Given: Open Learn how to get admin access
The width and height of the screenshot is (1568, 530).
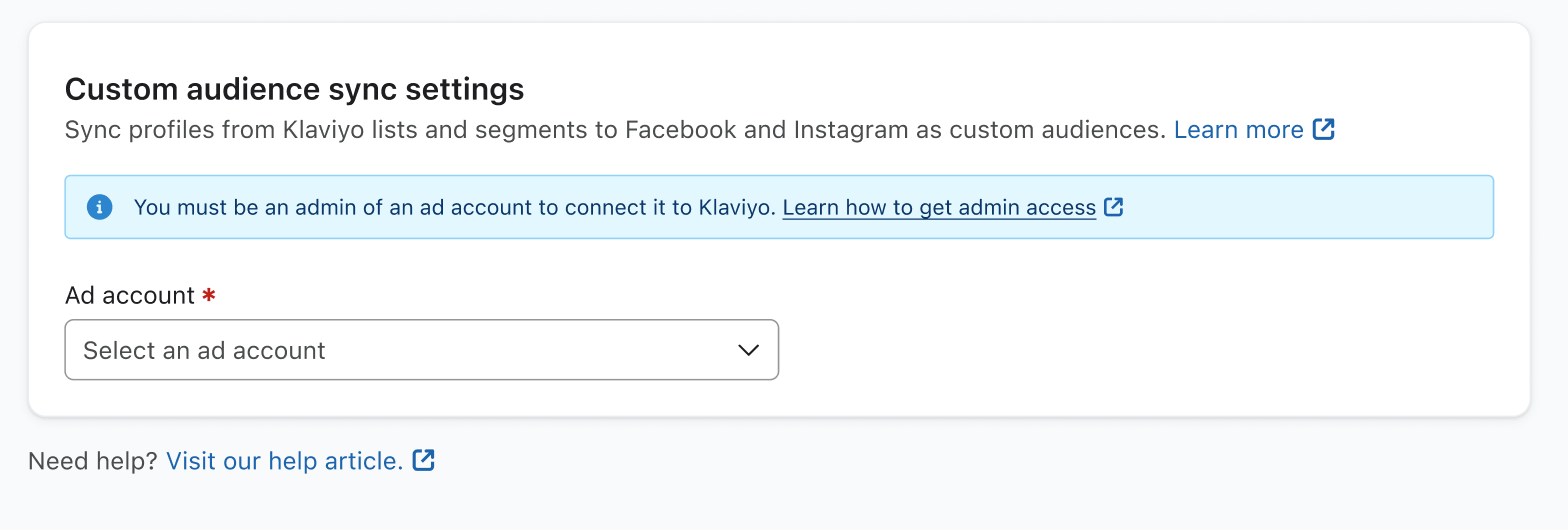Looking at the screenshot, I should point(939,208).
